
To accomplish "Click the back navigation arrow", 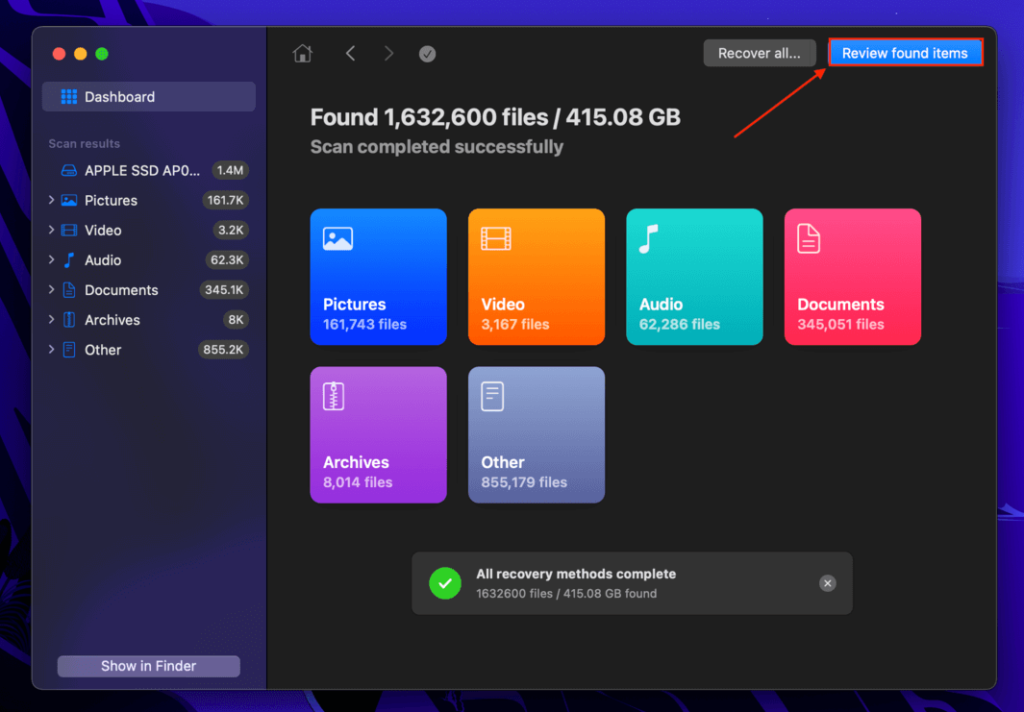I will (x=350, y=53).
